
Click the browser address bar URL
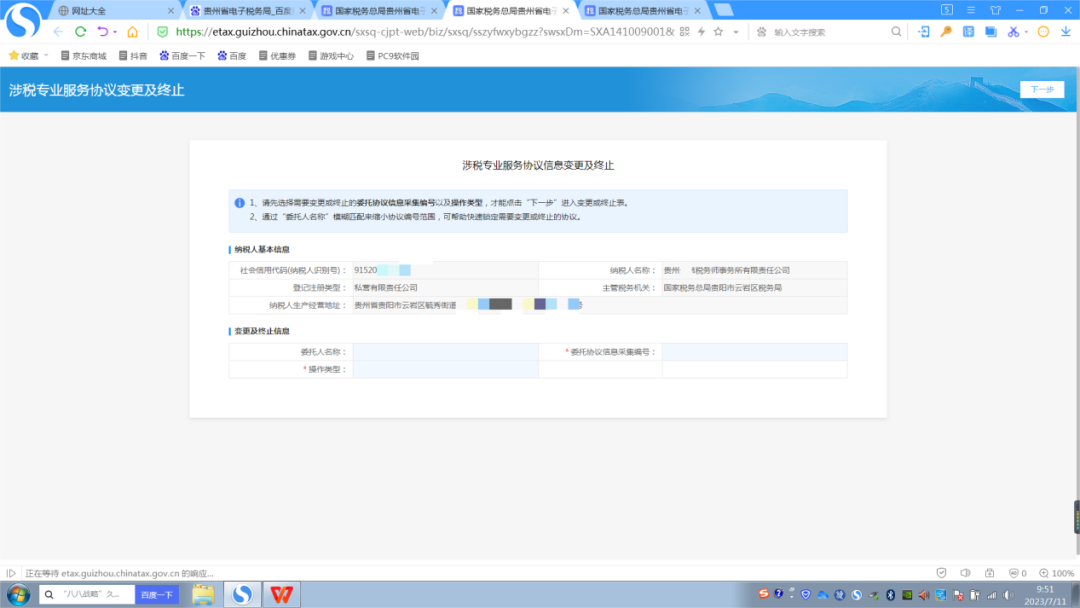pyautogui.click(x=425, y=32)
